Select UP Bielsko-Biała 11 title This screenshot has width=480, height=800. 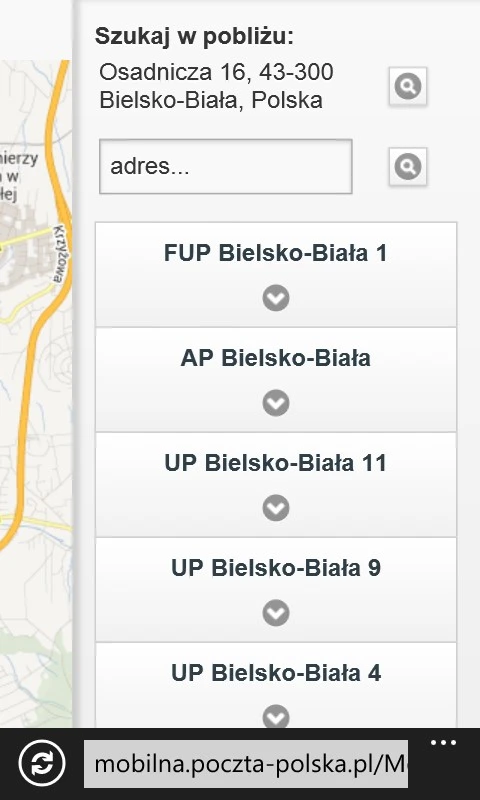tap(275, 463)
